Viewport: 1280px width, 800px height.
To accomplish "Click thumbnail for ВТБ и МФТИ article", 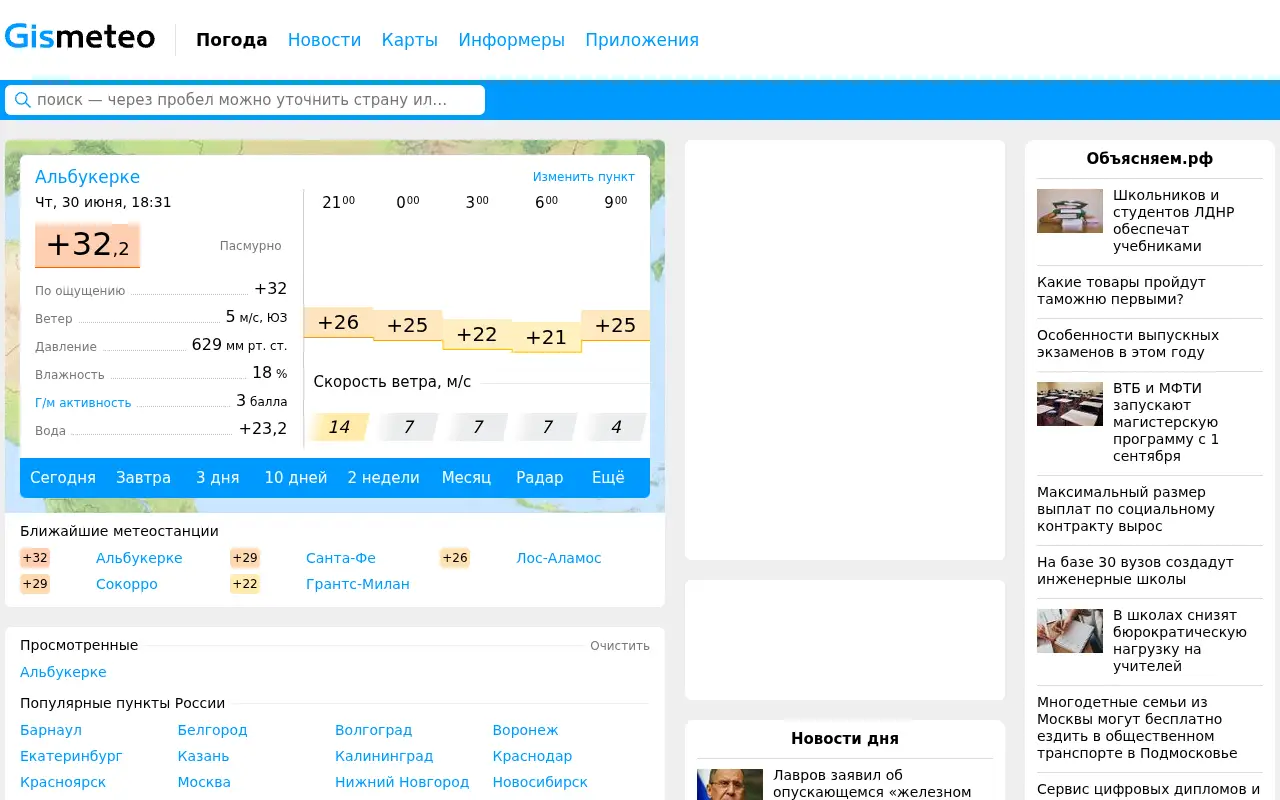I will coord(1070,404).
